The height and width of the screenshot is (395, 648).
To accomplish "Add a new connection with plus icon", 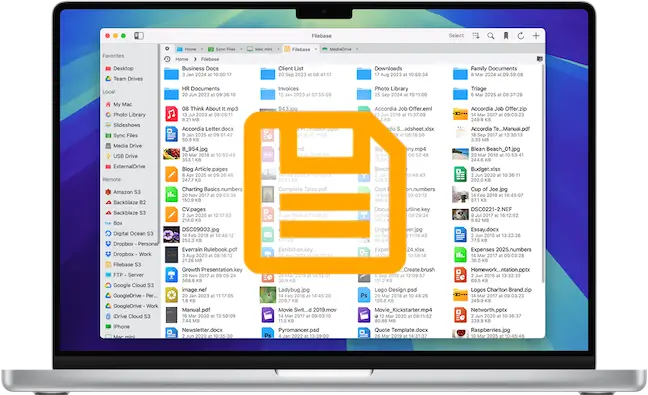I will 536,36.
